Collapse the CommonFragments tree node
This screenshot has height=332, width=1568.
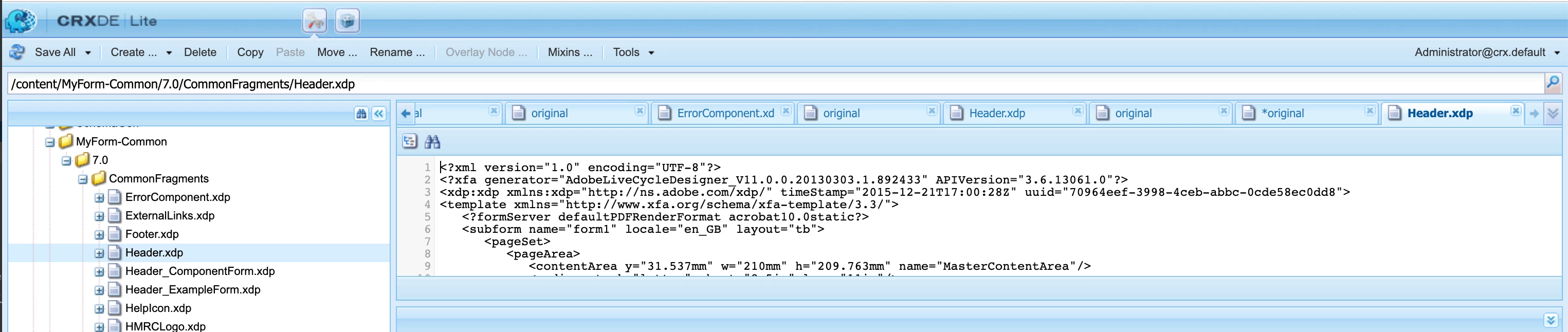coord(83,180)
